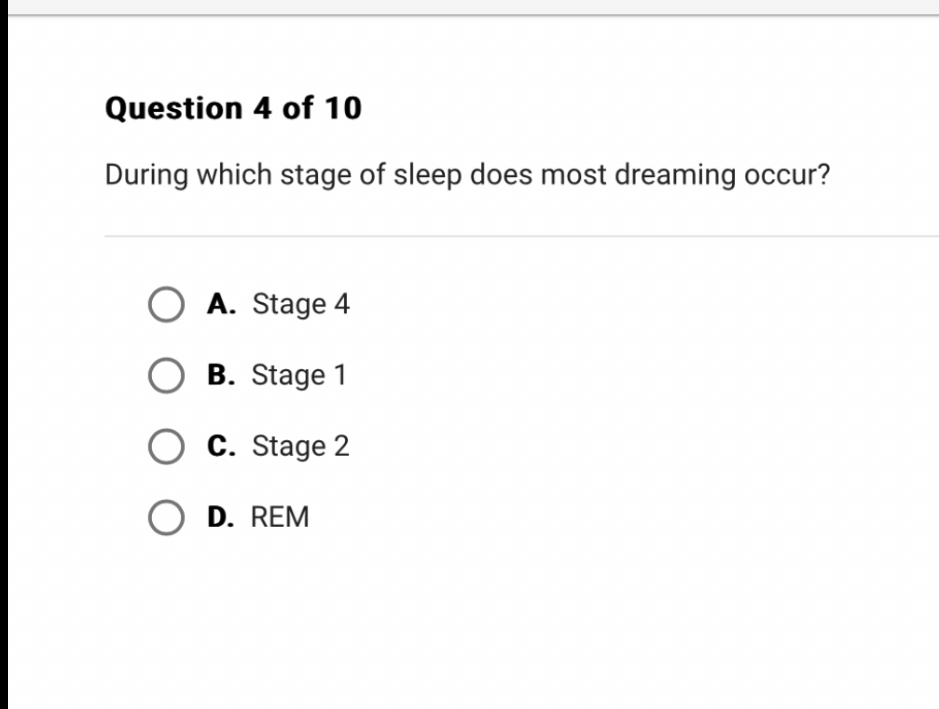Screen dimensions: 939x709
Task: Click the Question 4 of 10 heading
Action: click(x=234, y=108)
